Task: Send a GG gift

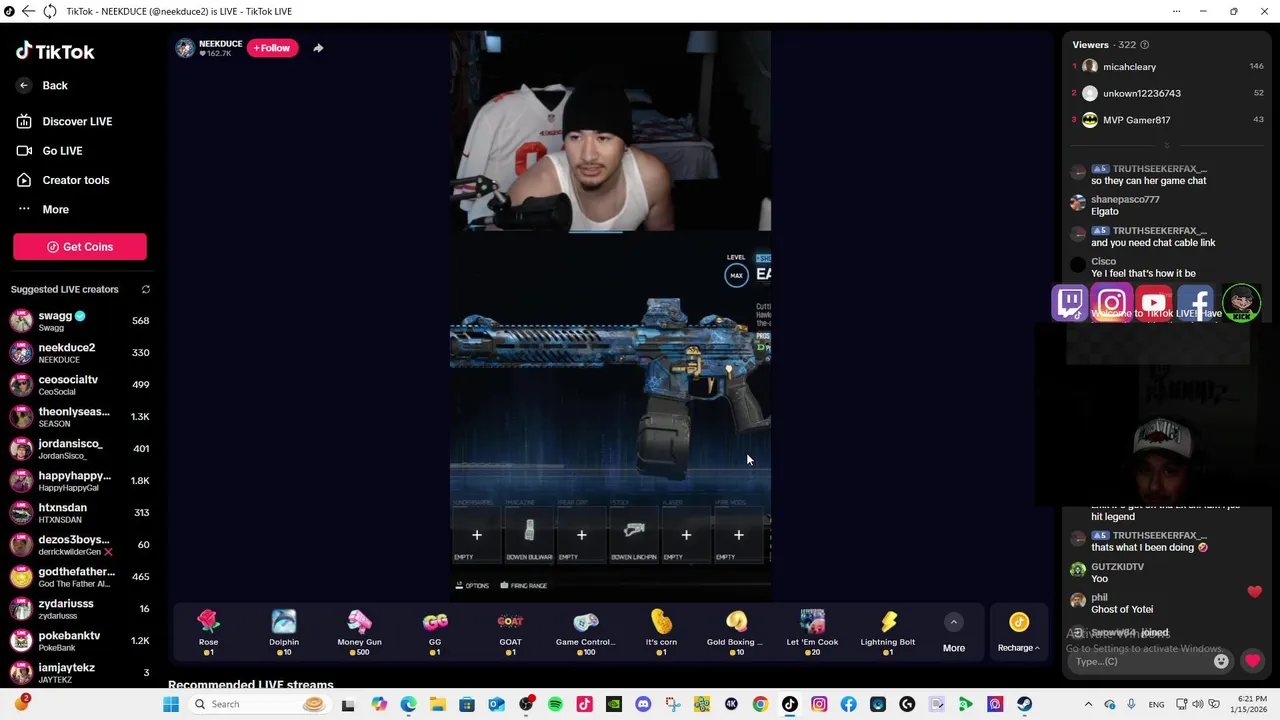Action: tap(435, 633)
